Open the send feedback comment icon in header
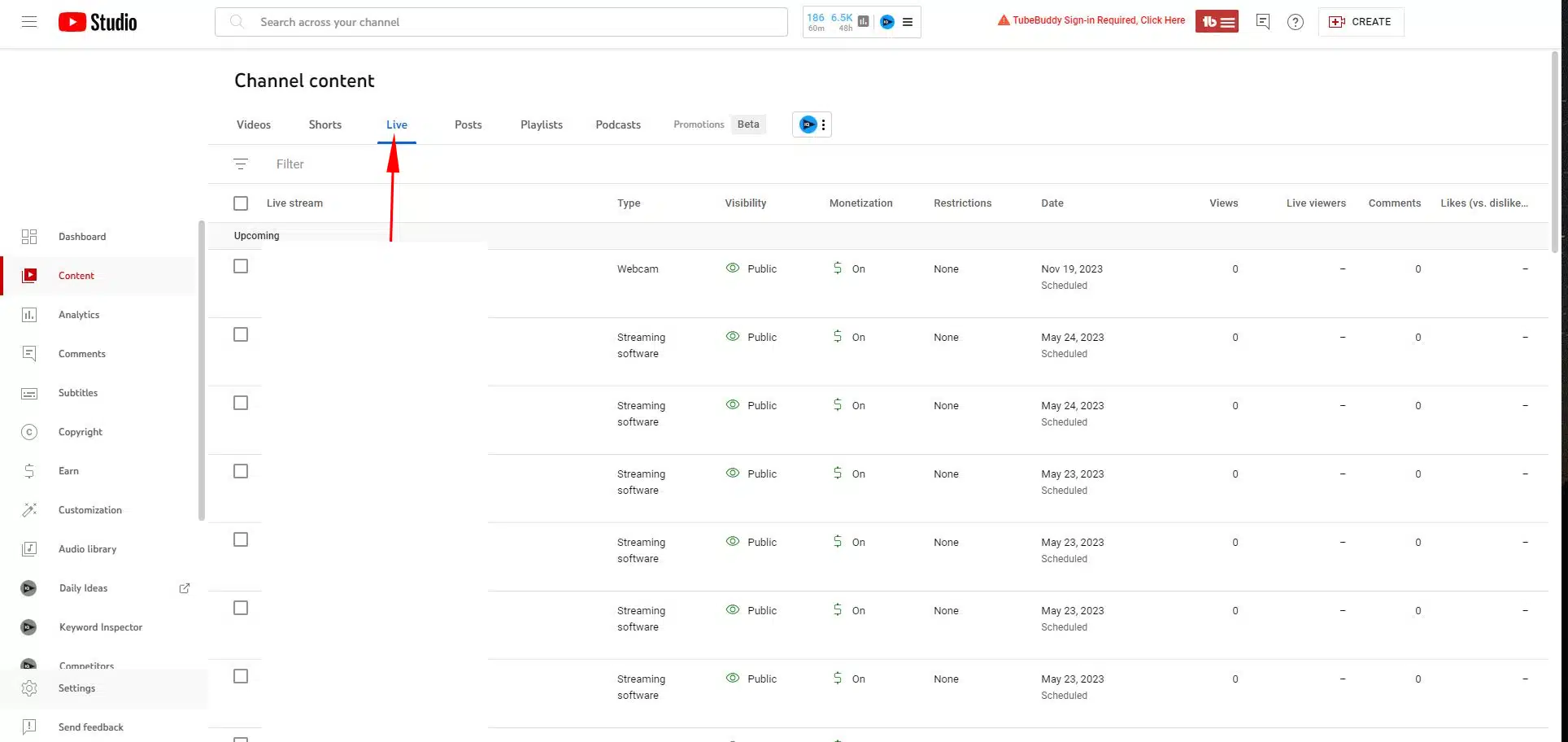The width and height of the screenshot is (1568, 742). pos(1262,22)
